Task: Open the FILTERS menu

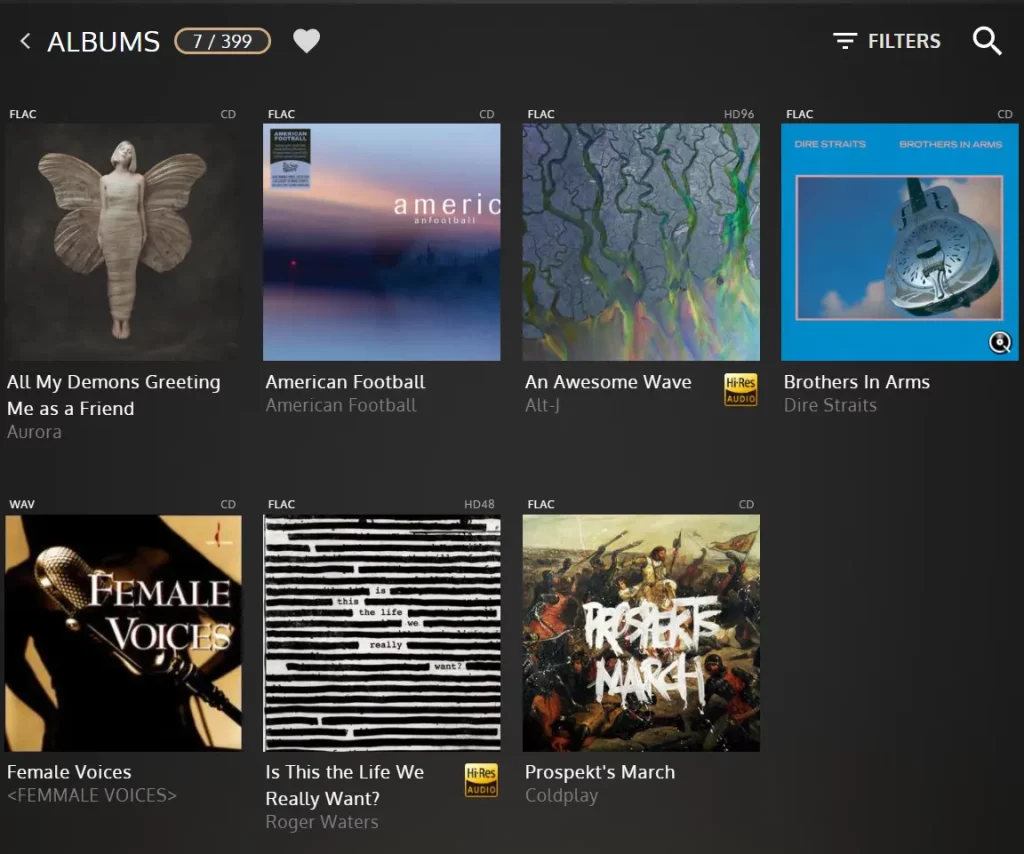Action: (x=887, y=41)
